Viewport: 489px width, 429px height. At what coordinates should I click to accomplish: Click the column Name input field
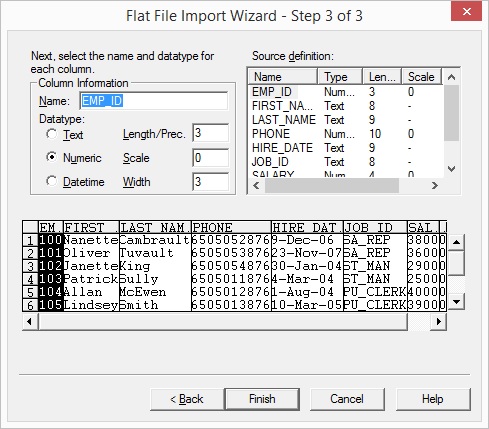click(x=154, y=101)
